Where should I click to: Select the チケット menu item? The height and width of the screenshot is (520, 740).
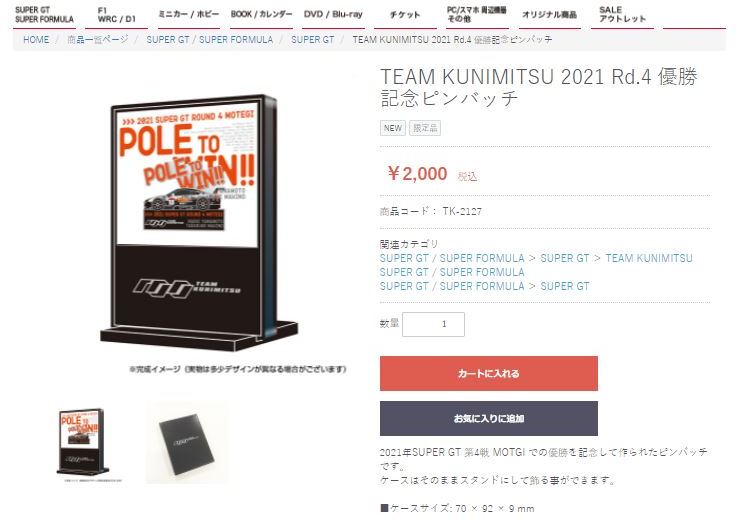(405, 15)
